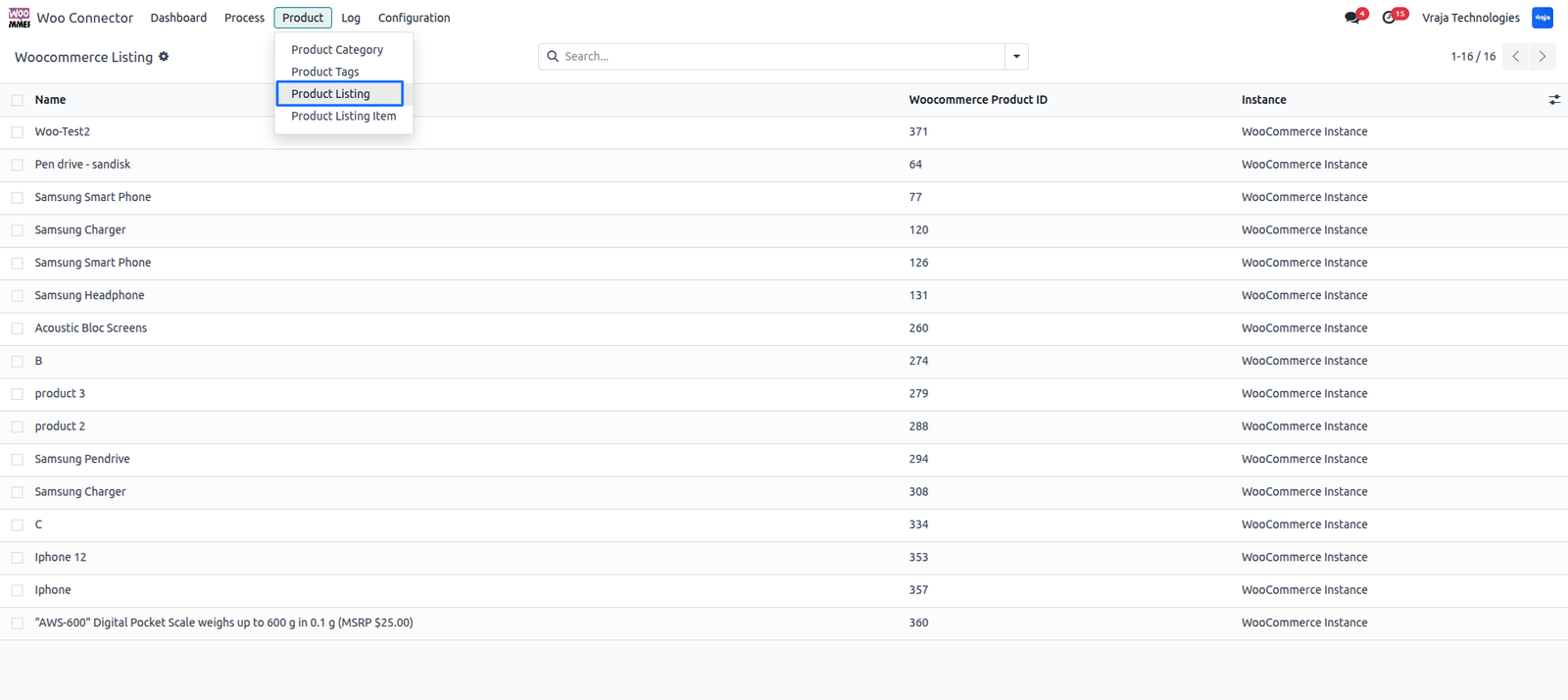This screenshot has width=1568, height=700.
Task: Open the Acoustic Bloc Screens record
Action: [91, 328]
